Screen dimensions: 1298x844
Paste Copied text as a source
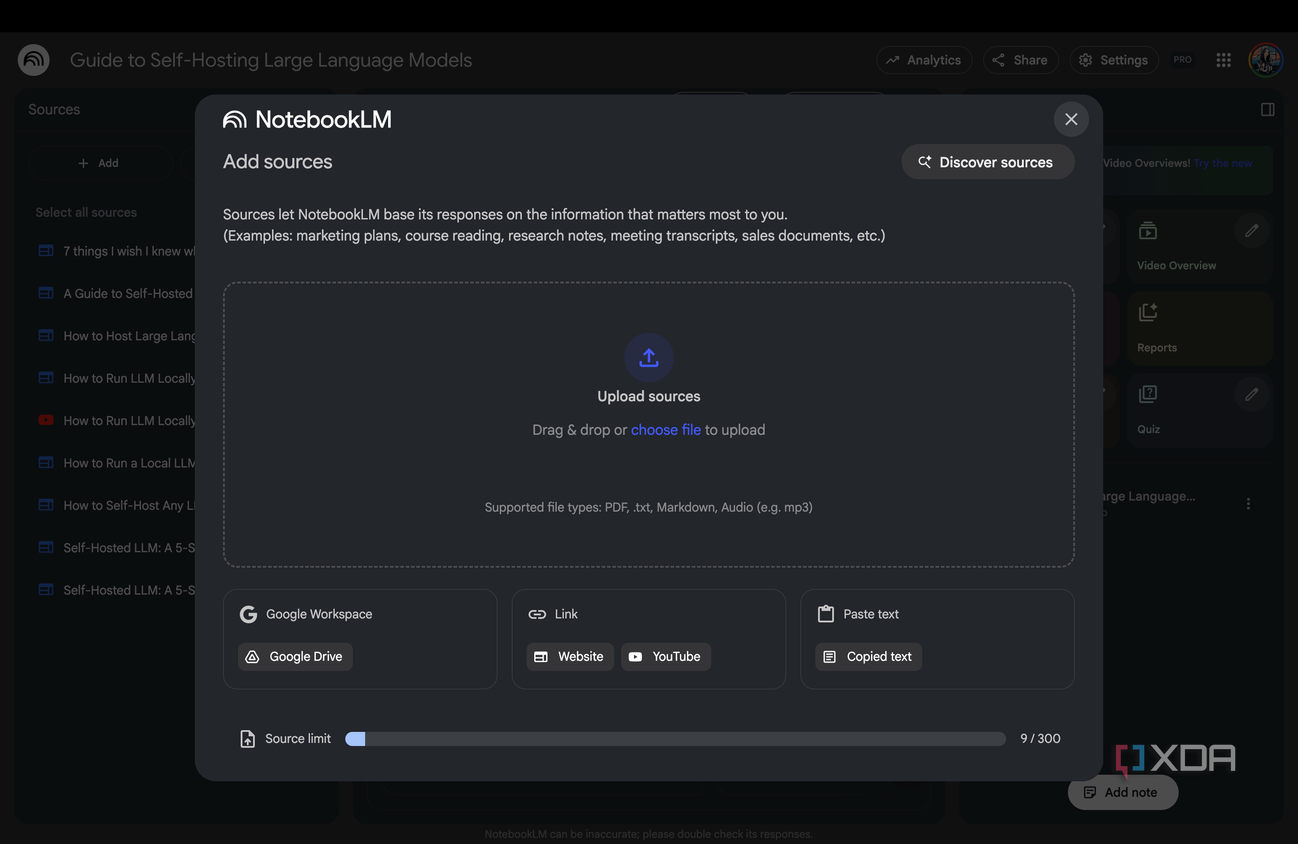coord(869,656)
